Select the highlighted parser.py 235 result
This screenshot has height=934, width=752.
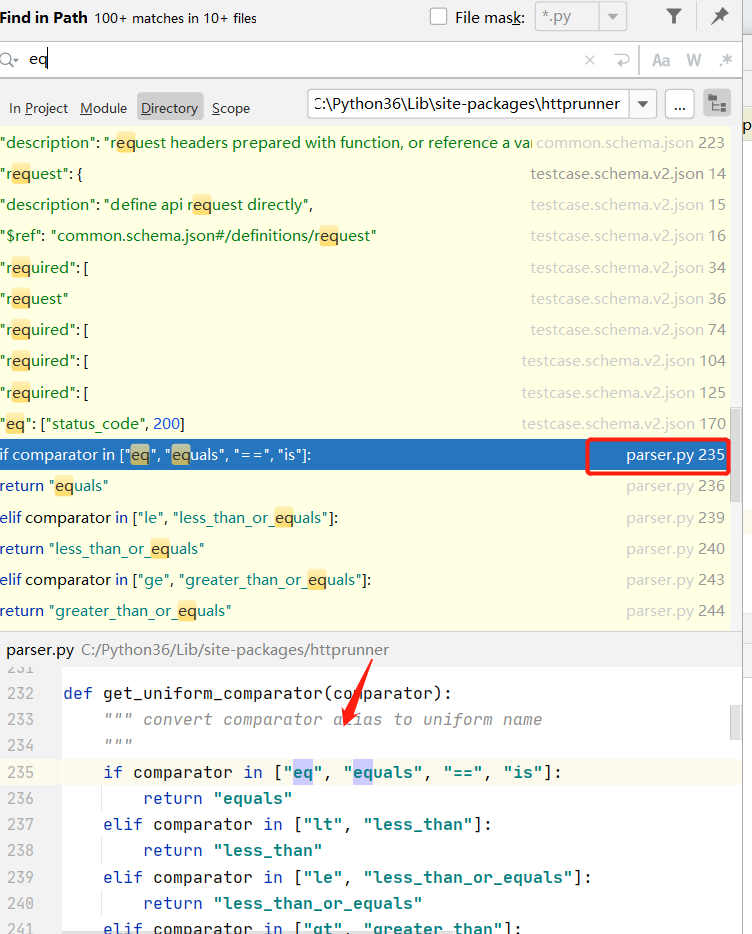365,454
